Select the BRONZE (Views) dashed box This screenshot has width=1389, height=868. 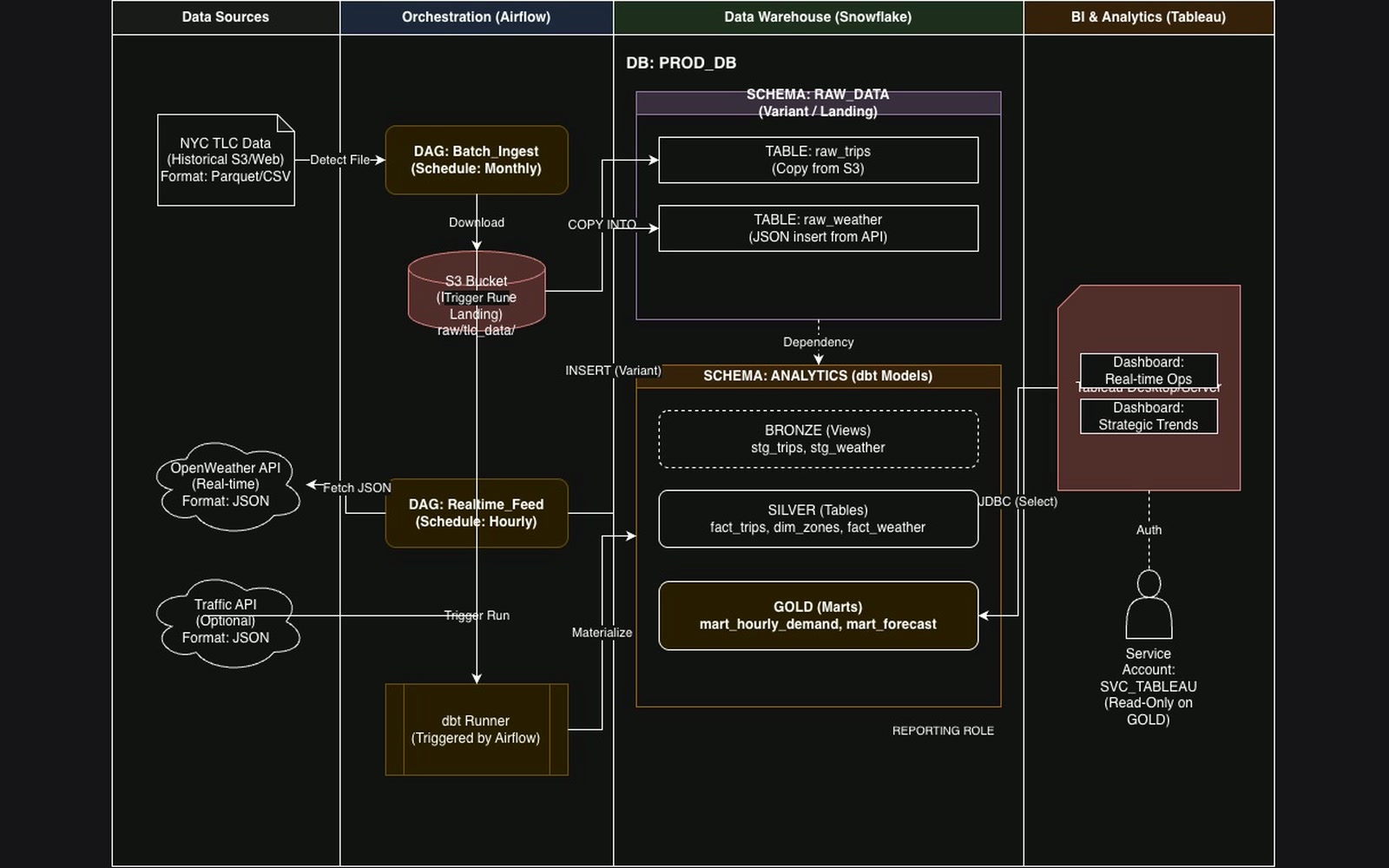[819, 439]
